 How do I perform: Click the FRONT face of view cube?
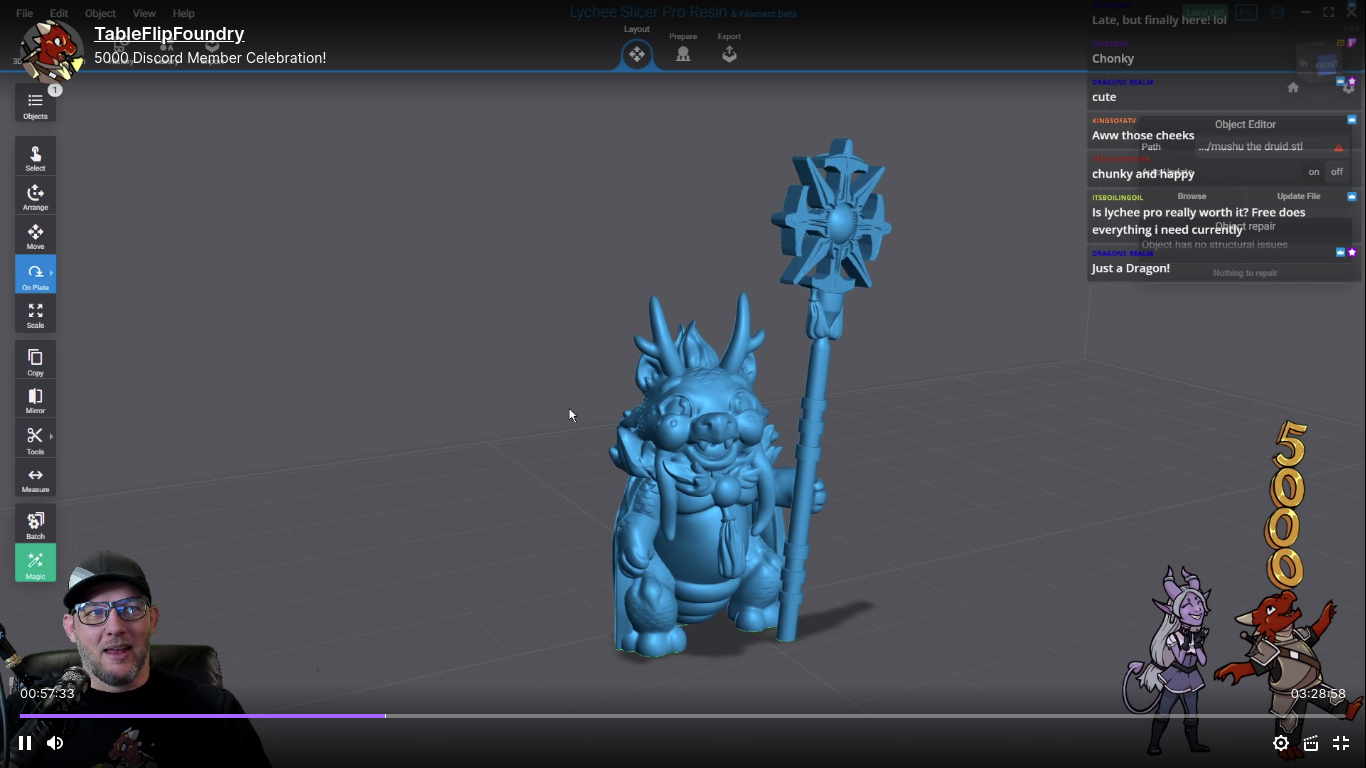[1325, 64]
